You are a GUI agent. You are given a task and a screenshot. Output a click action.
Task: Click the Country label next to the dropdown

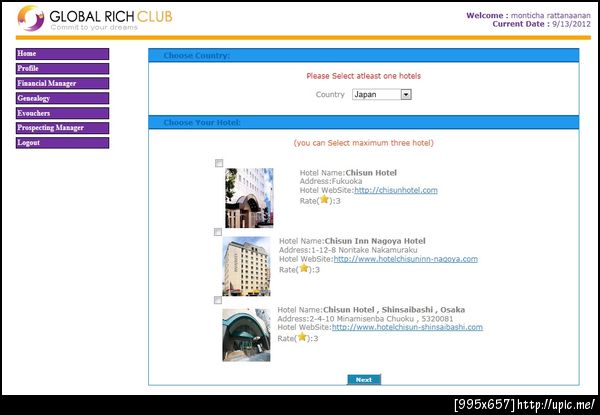pos(330,94)
